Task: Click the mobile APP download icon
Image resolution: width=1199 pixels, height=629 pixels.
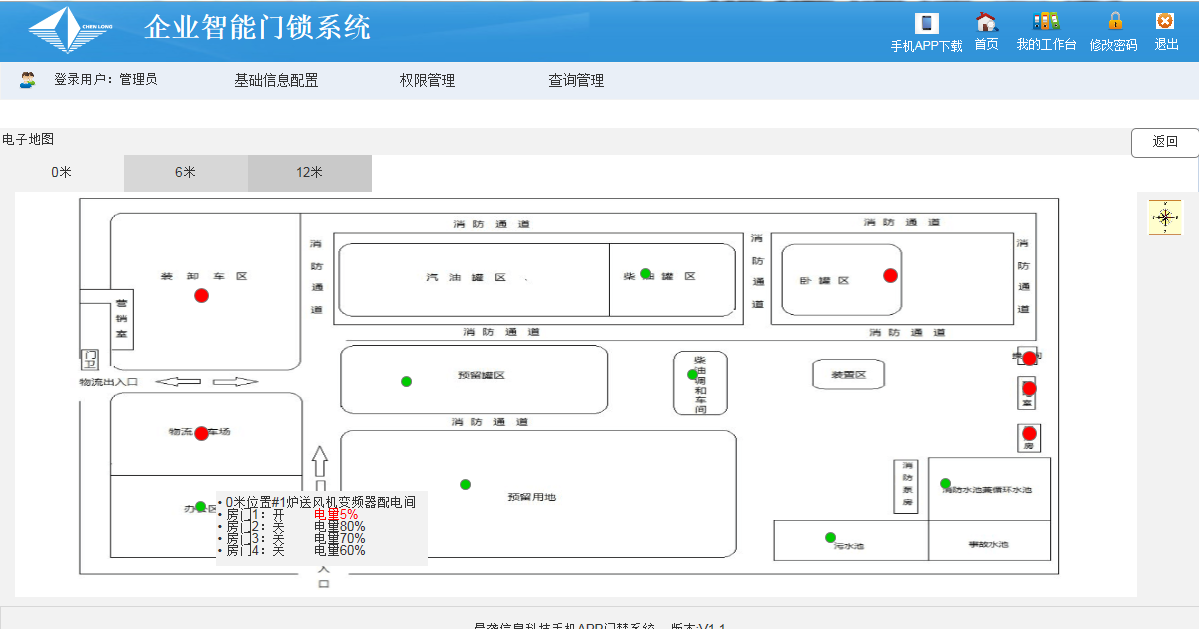Action: [926, 23]
